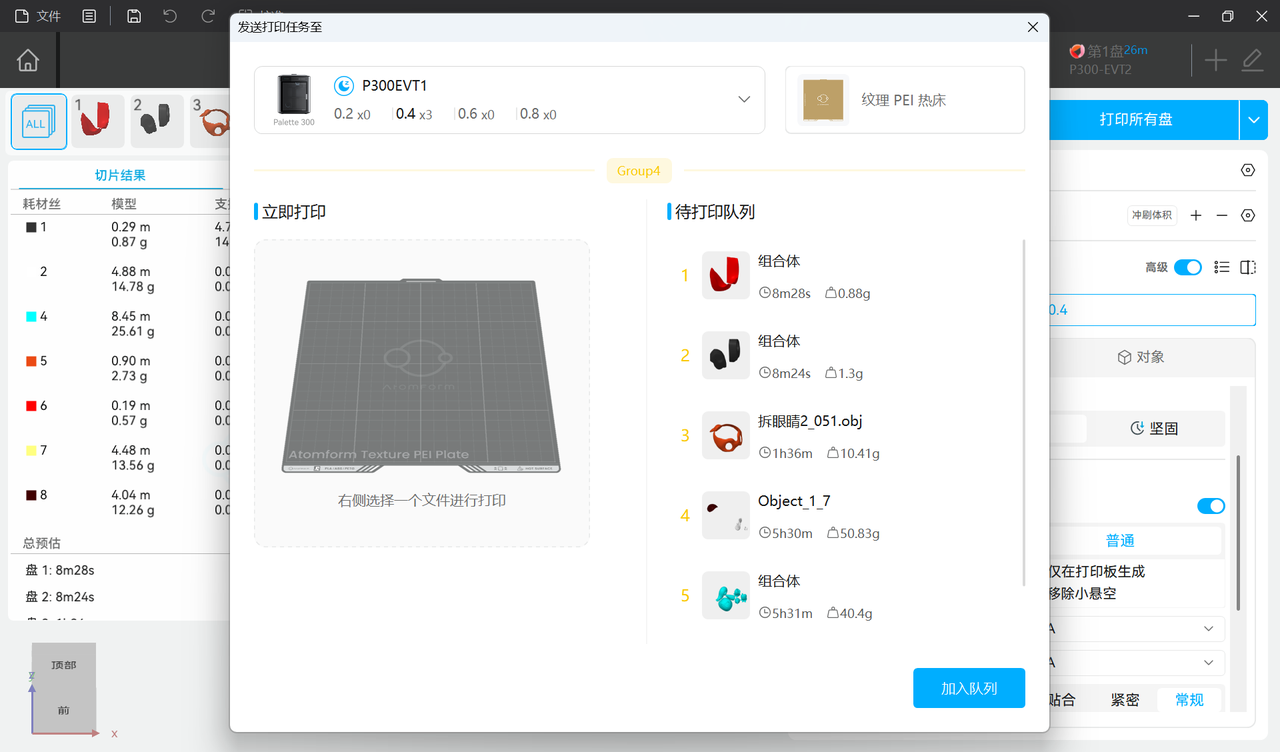Open the pencil edit icon
The image size is (1280, 752).
1252,61
